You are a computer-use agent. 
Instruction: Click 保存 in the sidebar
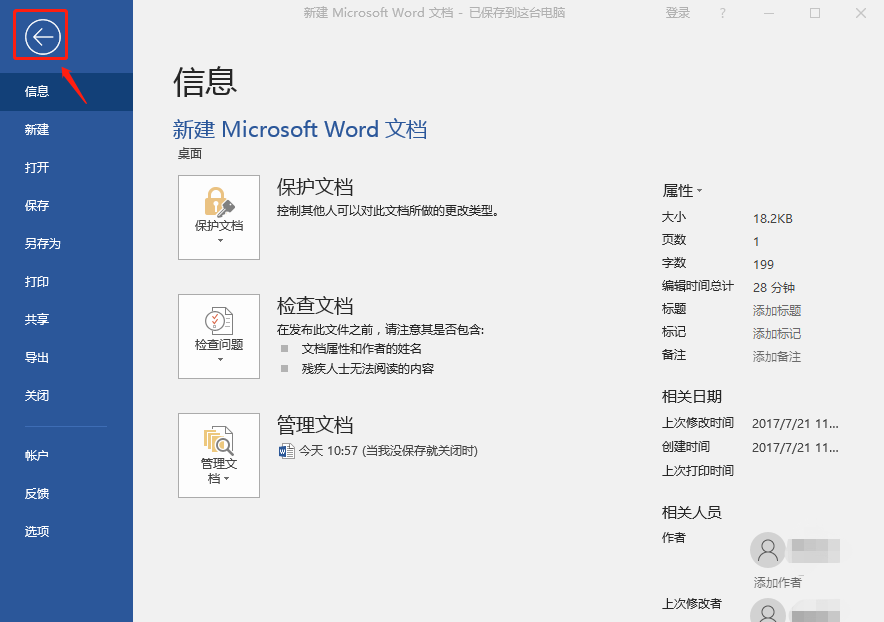point(67,205)
